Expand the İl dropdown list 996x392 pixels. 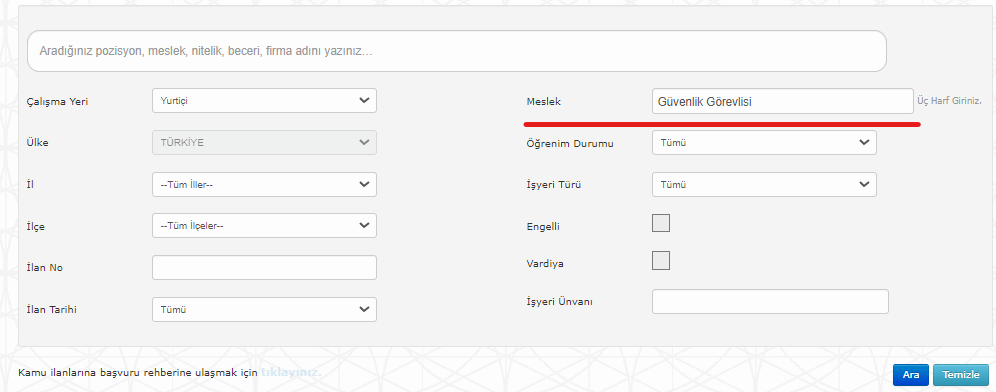(264, 184)
